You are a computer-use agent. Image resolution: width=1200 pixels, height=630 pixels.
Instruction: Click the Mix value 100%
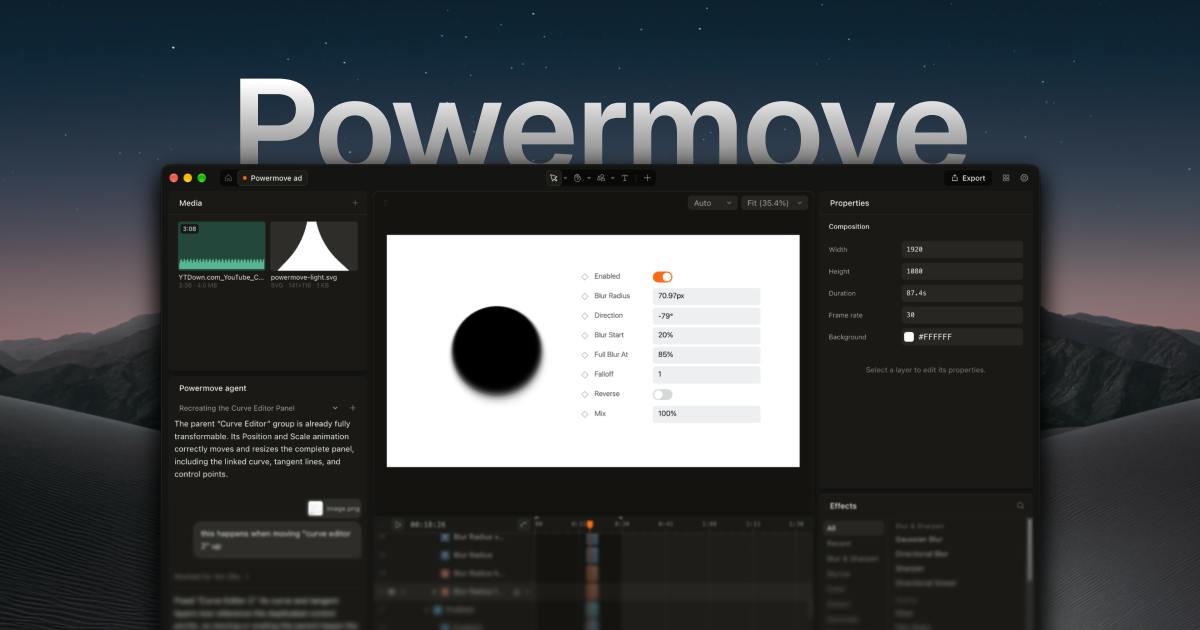pyautogui.click(x=706, y=414)
